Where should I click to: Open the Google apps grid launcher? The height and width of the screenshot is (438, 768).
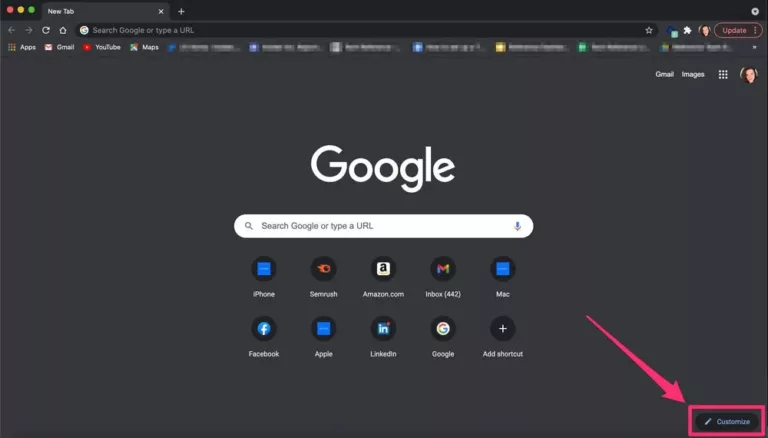click(723, 74)
